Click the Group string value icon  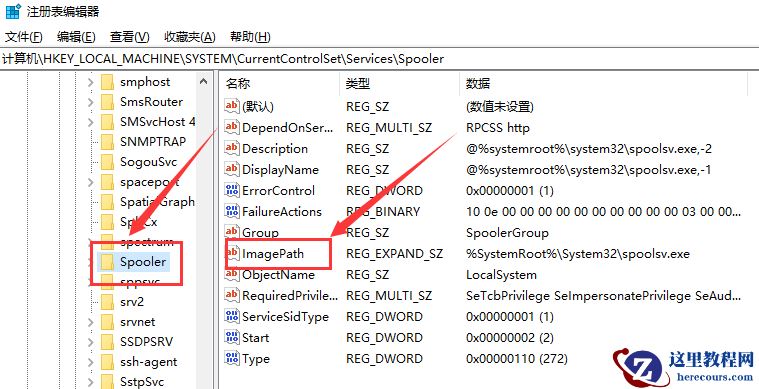click(x=232, y=232)
